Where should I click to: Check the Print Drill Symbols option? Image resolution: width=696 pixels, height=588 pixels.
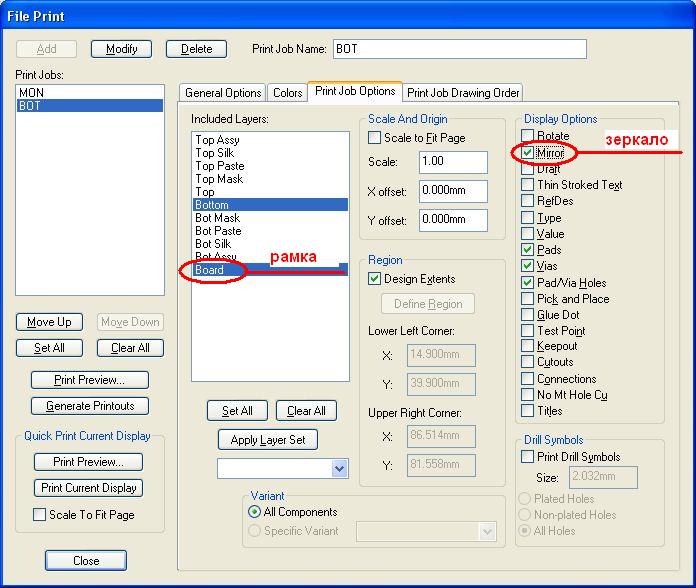(x=528, y=457)
